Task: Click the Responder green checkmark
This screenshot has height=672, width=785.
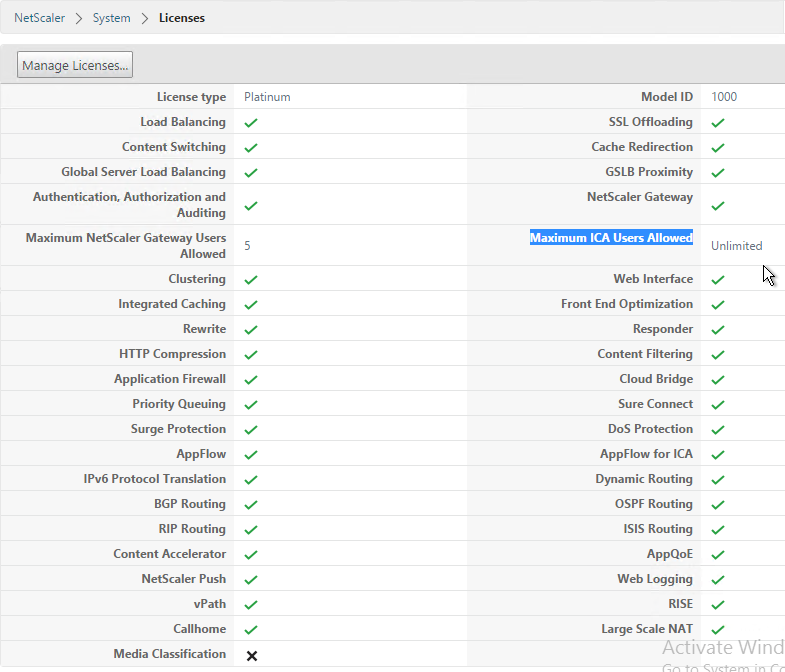Action: (x=718, y=329)
